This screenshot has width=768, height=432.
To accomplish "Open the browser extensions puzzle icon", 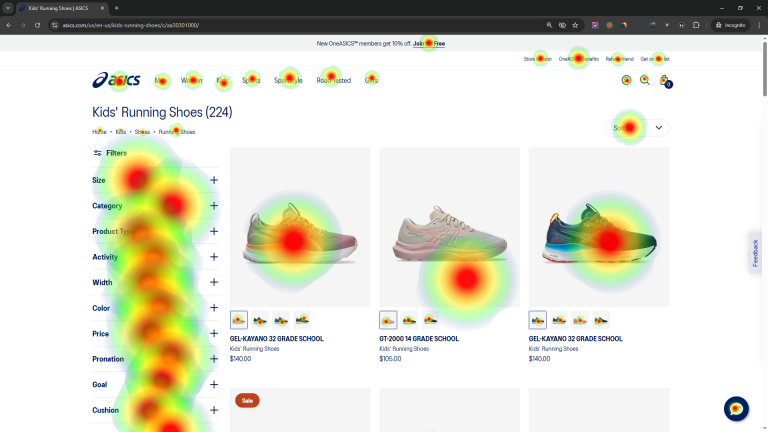I will (696, 25).
